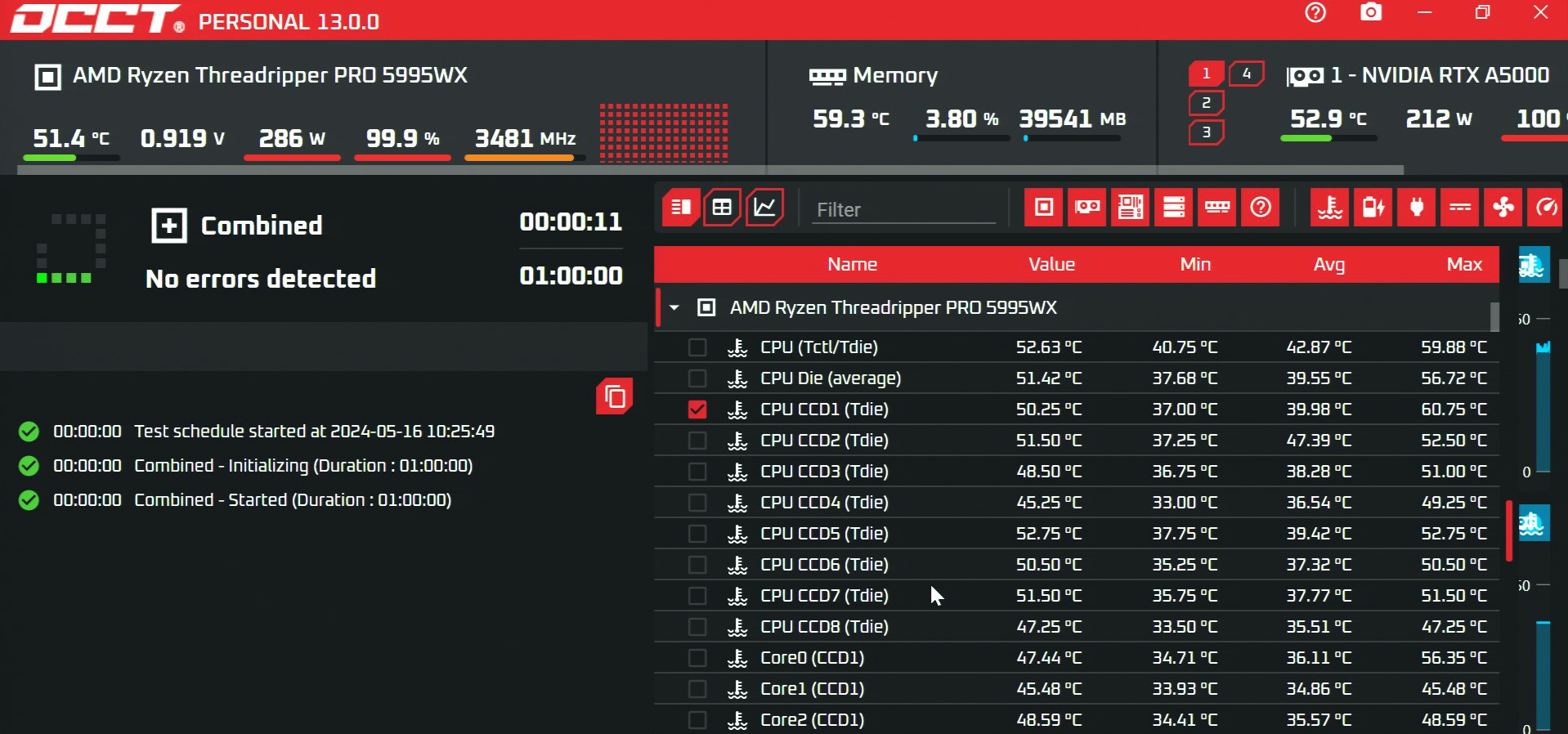Switch to the graph view mode icon
This screenshot has height=734, width=1568.
coord(764,208)
